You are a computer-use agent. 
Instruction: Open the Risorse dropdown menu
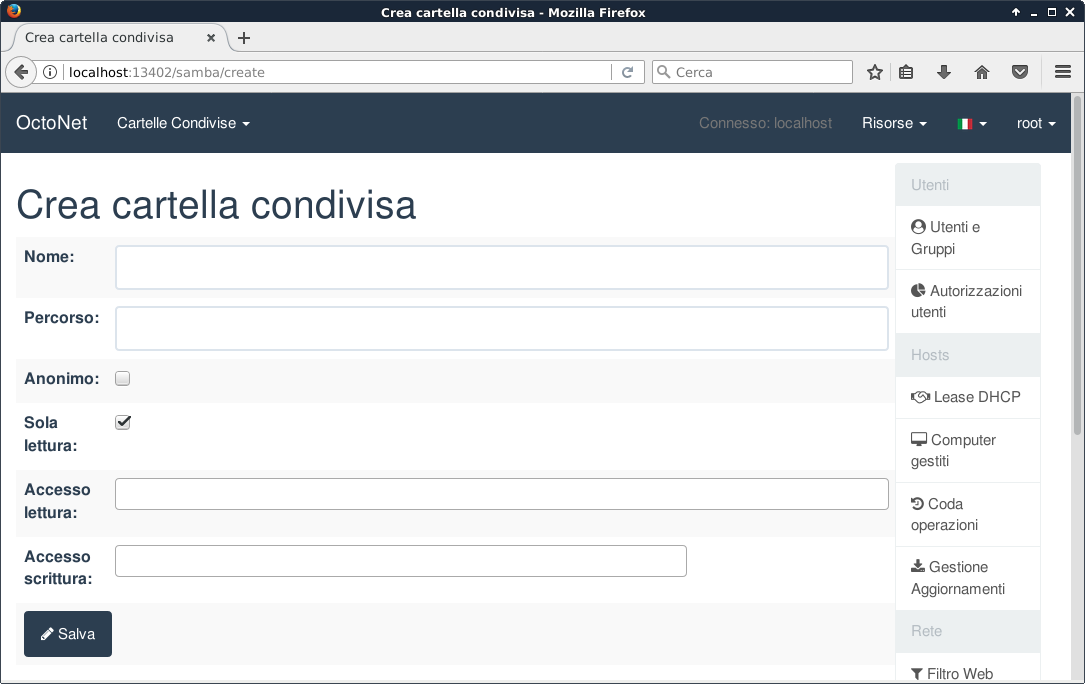[894, 123]
